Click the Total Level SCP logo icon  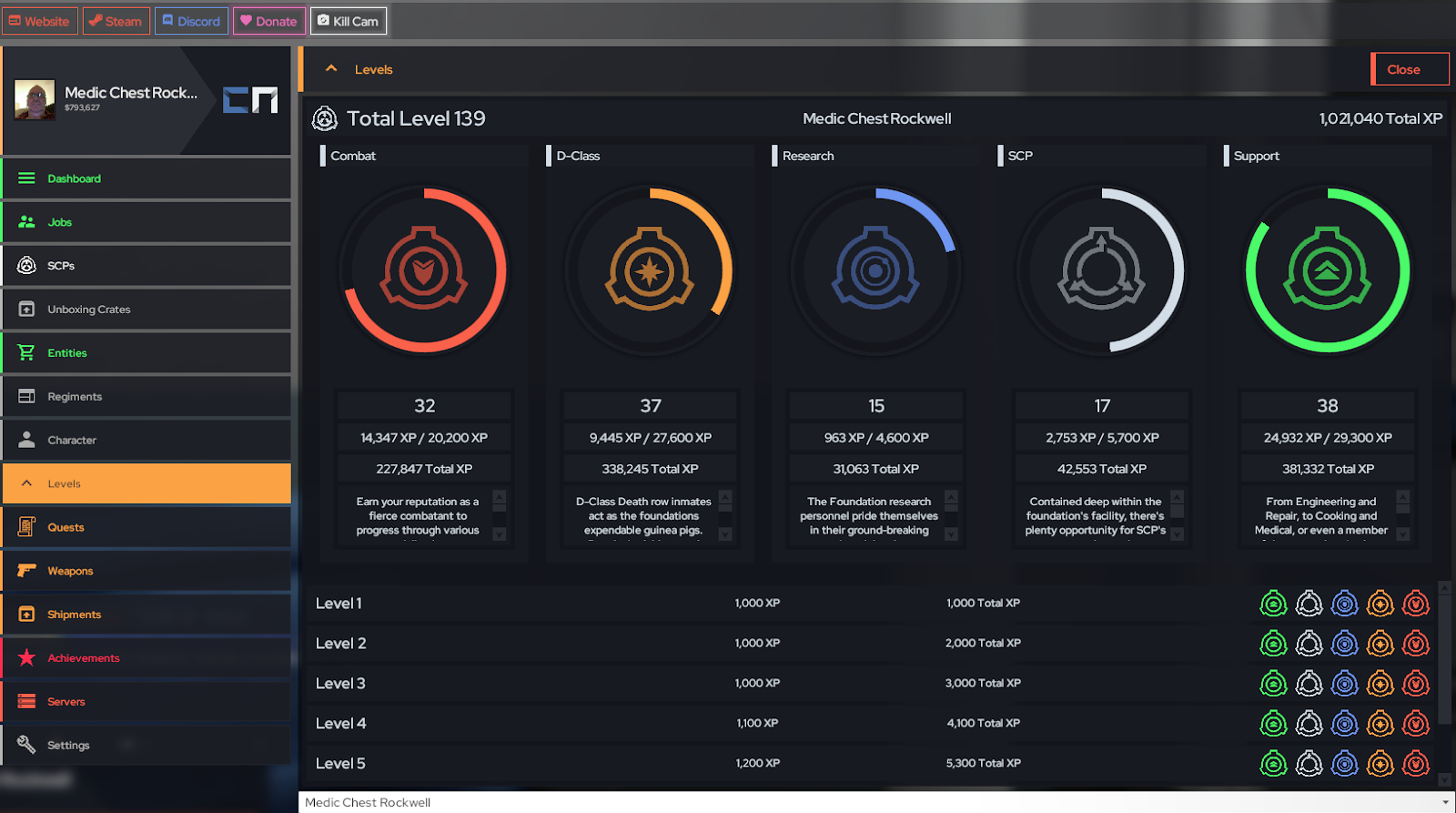tap(325, 118)
